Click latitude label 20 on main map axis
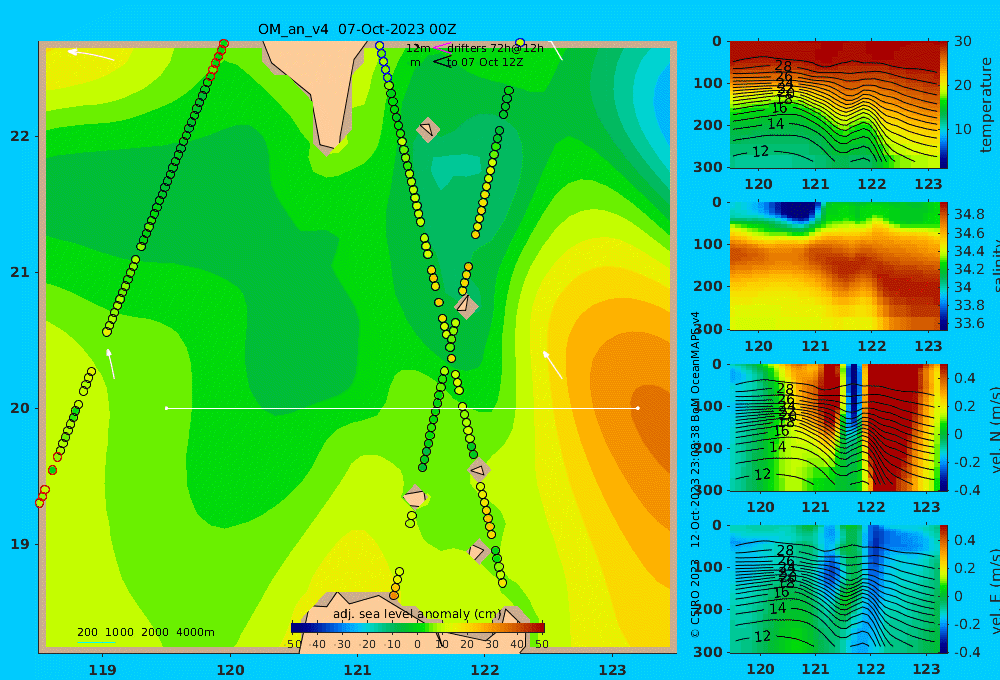Screen dimensions: 1000x680 point(20,408)
